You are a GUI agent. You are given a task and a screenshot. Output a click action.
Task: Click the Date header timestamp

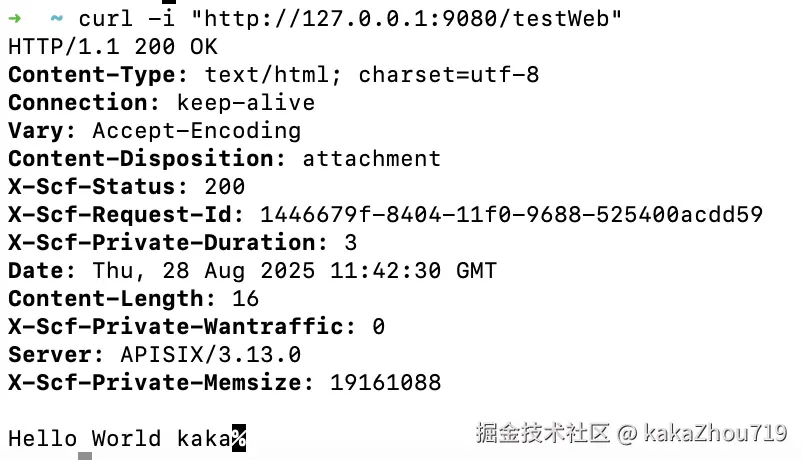(294, 271)
